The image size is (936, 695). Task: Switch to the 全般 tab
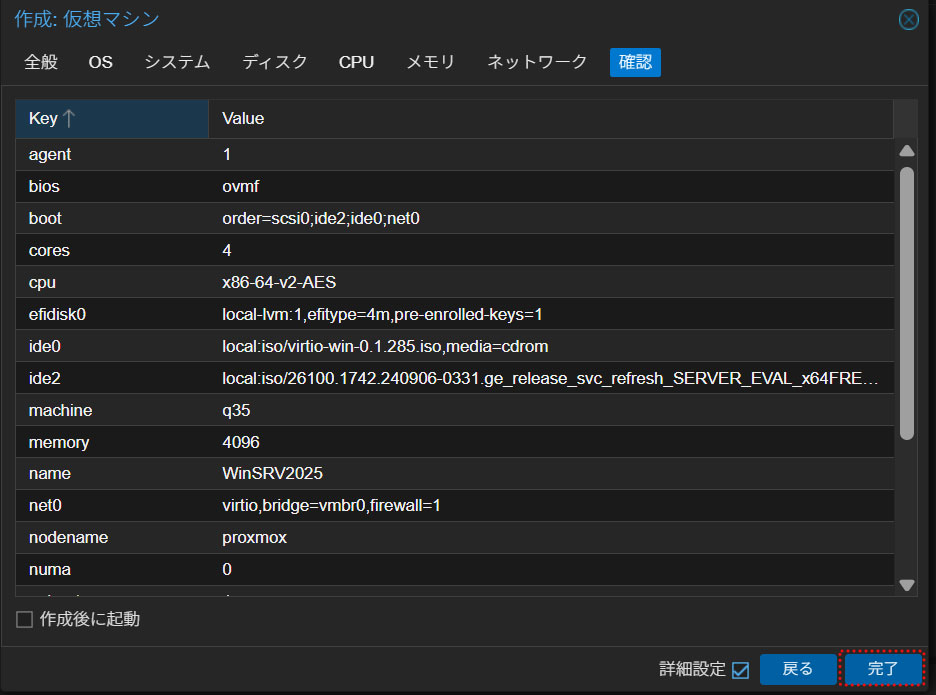(x=41, y=62)
